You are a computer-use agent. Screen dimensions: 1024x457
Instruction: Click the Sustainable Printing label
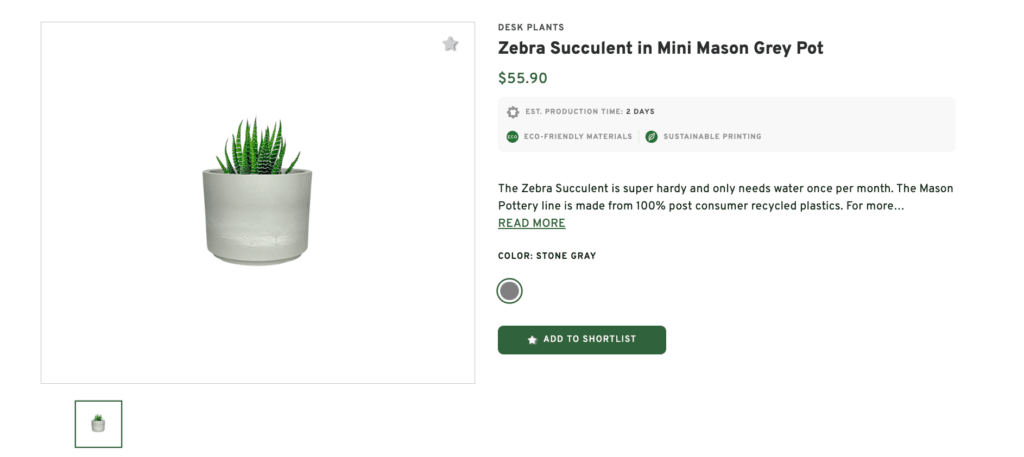(x=712, y=137)
